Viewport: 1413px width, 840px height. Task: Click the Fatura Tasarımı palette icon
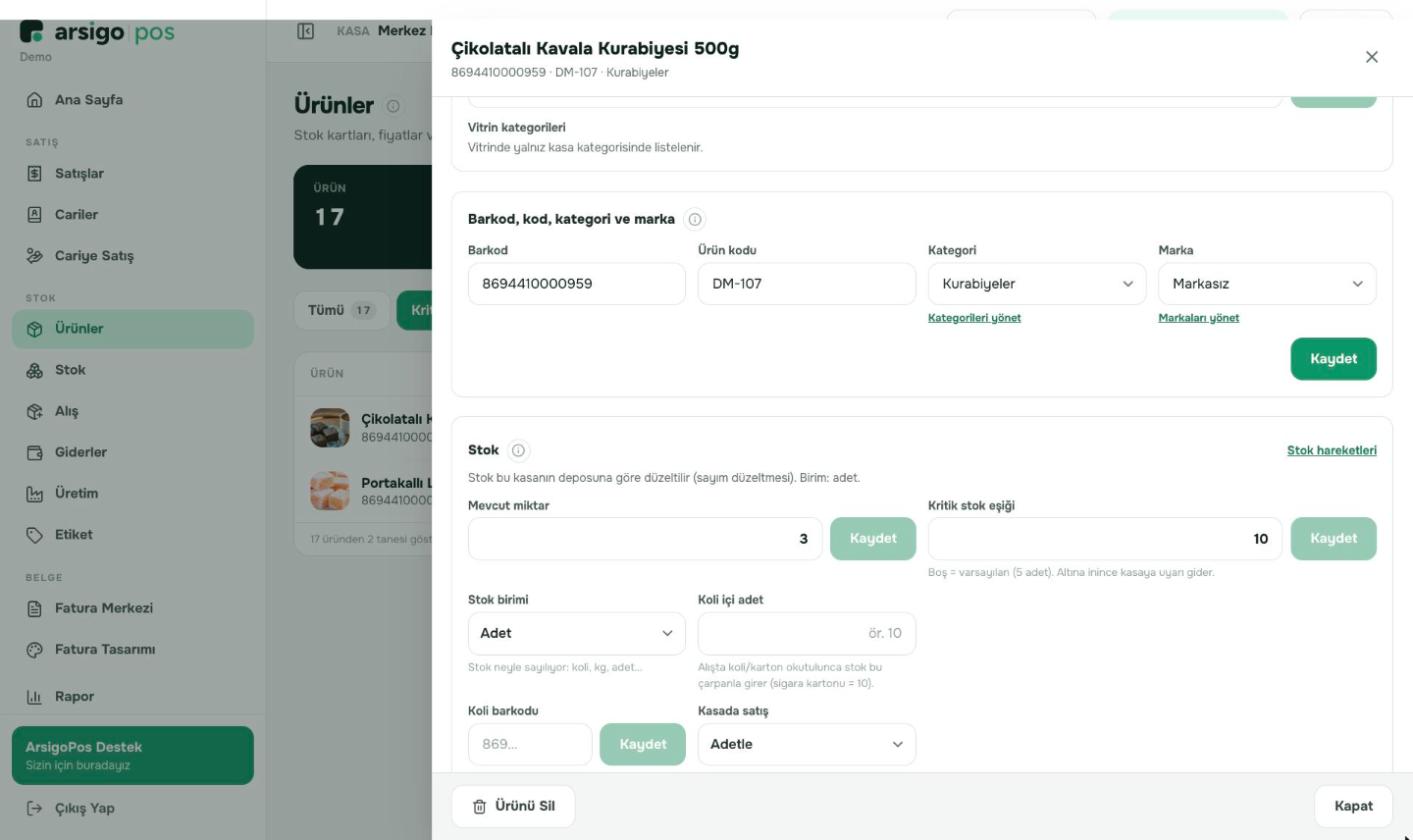click(x=35, y=650)
